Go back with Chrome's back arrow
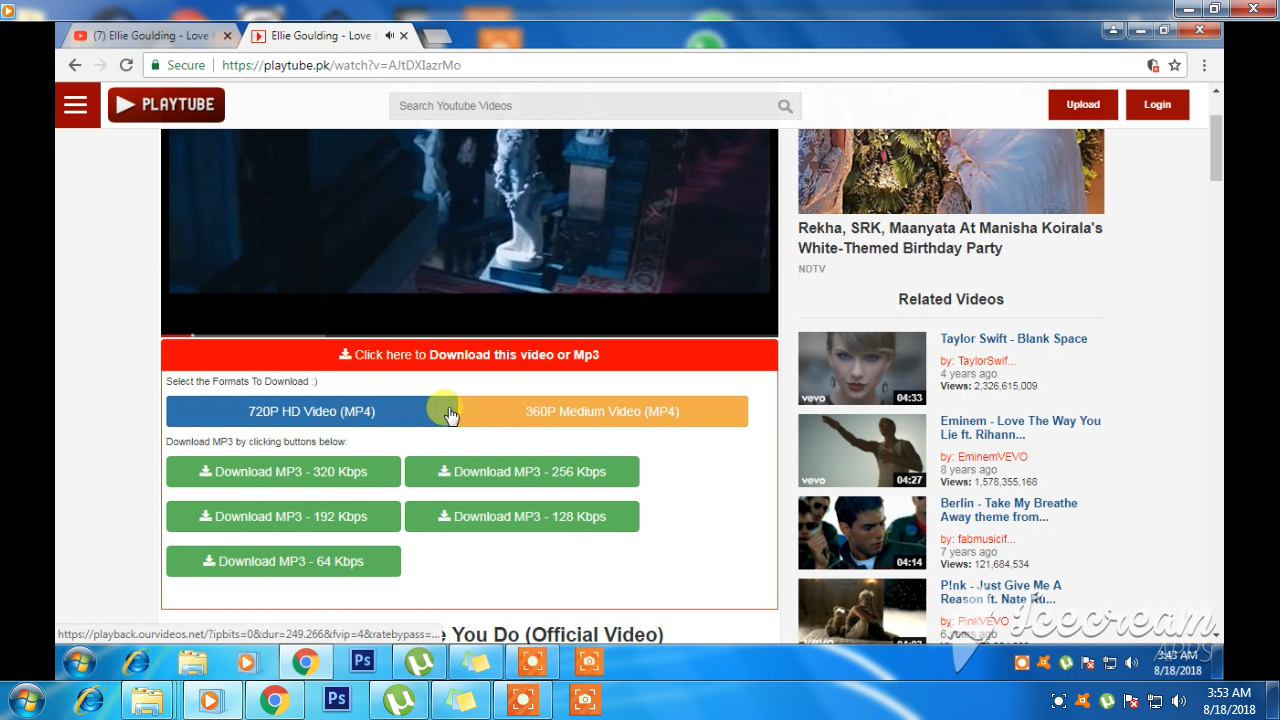Image resolution: width=1280 pixels, height=720 pixels. tap(75, 65)
